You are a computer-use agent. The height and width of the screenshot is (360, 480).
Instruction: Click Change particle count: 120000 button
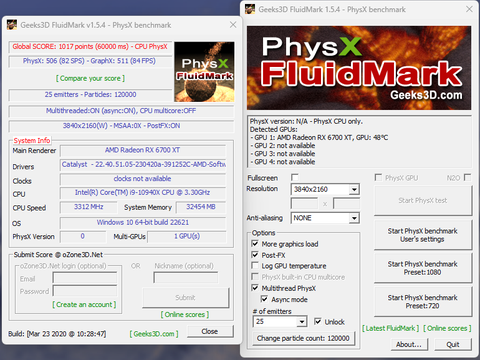303,338
